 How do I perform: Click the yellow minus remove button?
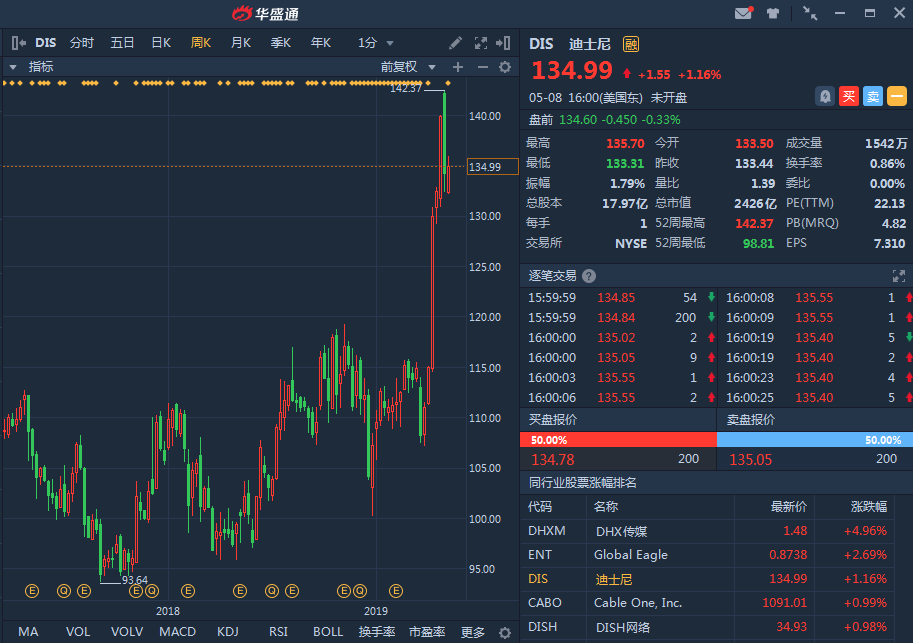(897, 96)
